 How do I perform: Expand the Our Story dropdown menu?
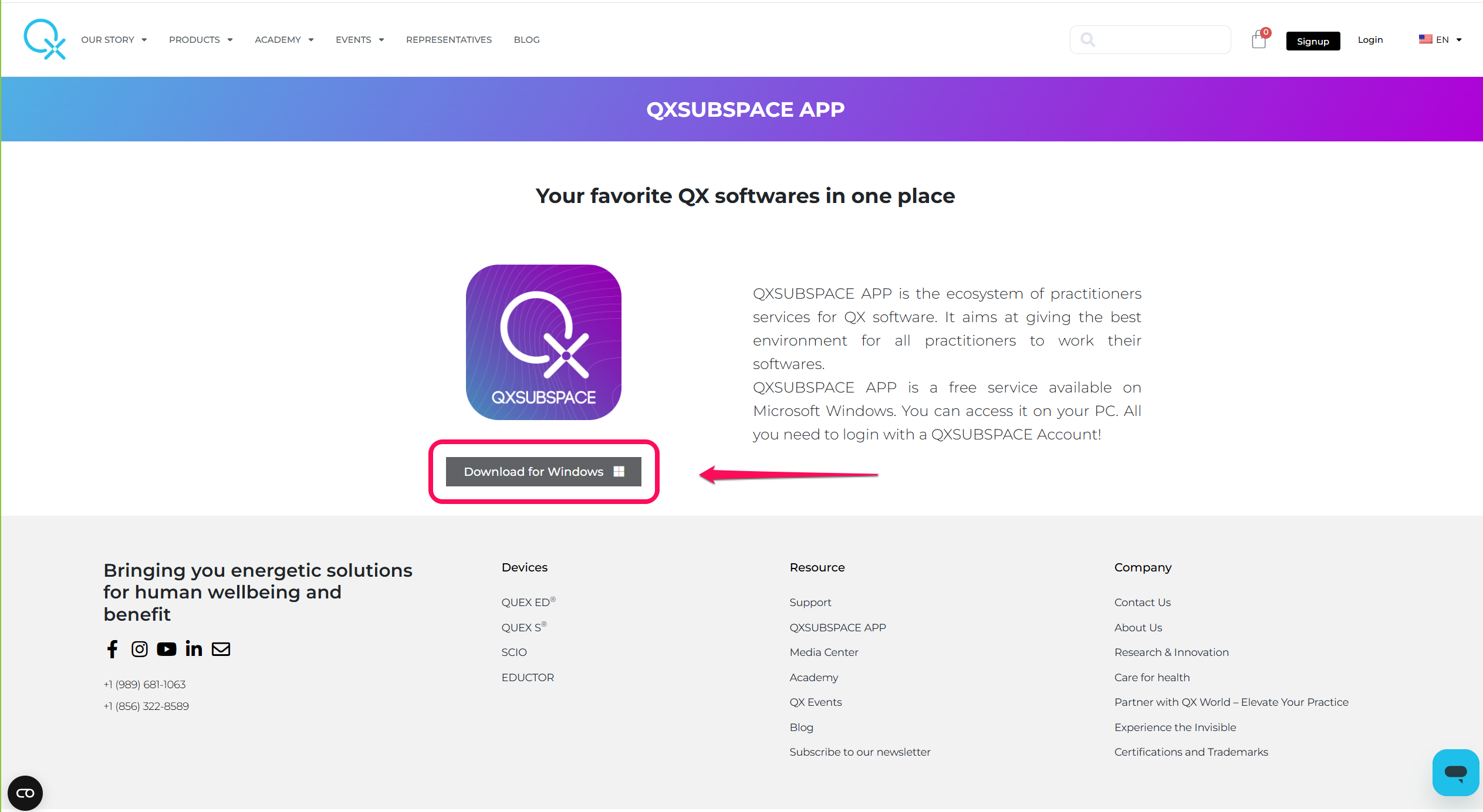tap(114, 40)
